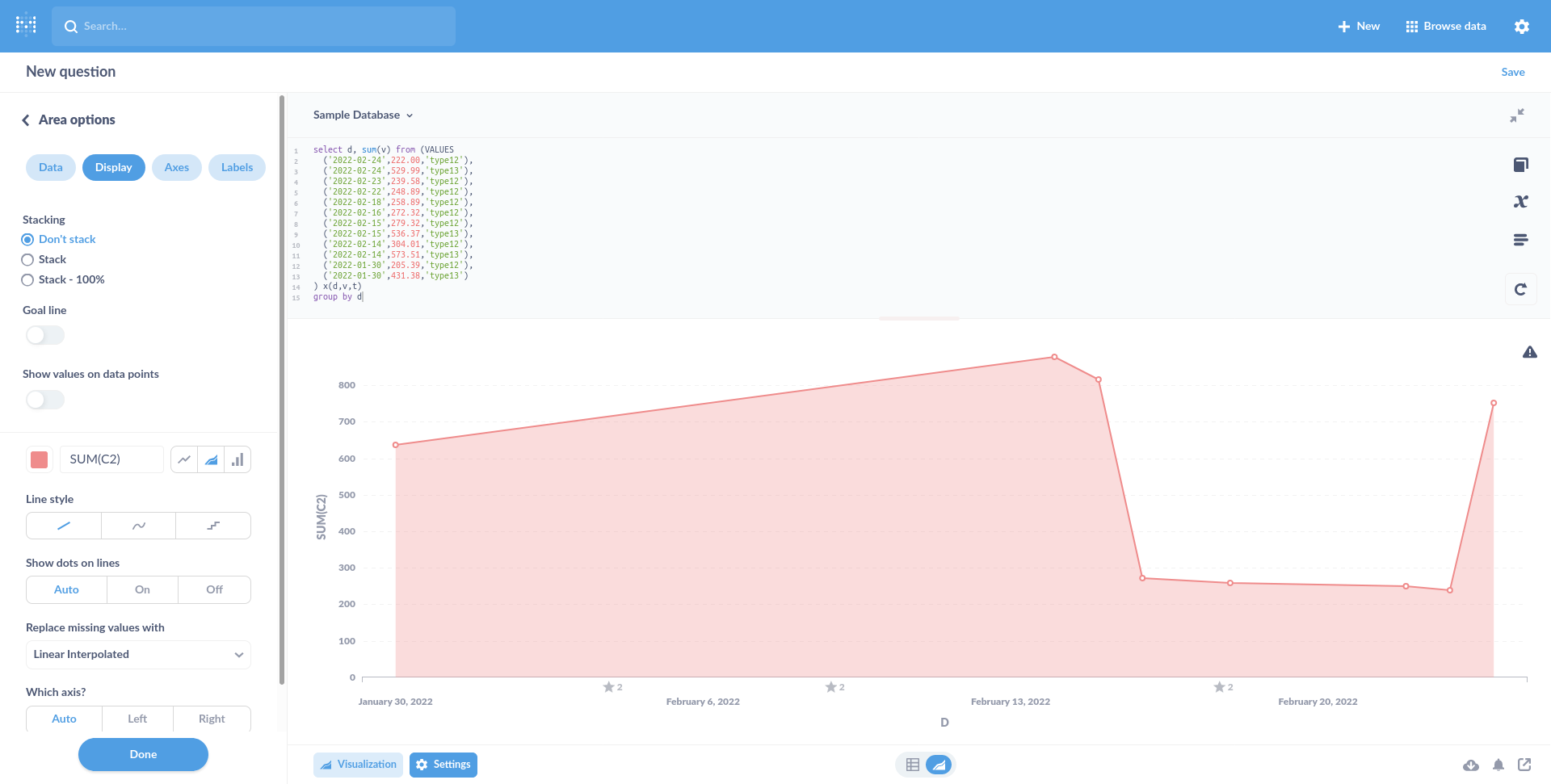1551x784 pixels.
Task: Save the new question
Action: [x=1512, y=72]
